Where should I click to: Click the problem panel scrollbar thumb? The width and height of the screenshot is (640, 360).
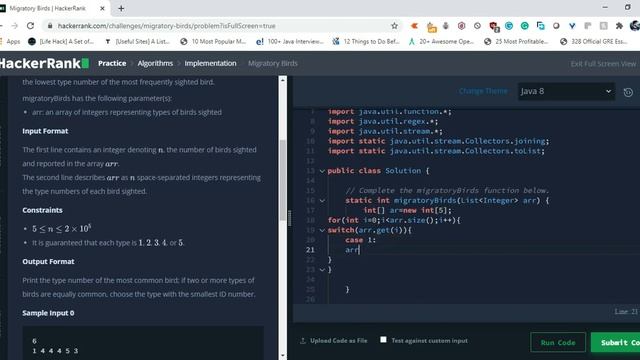click(x=282, y=180)
